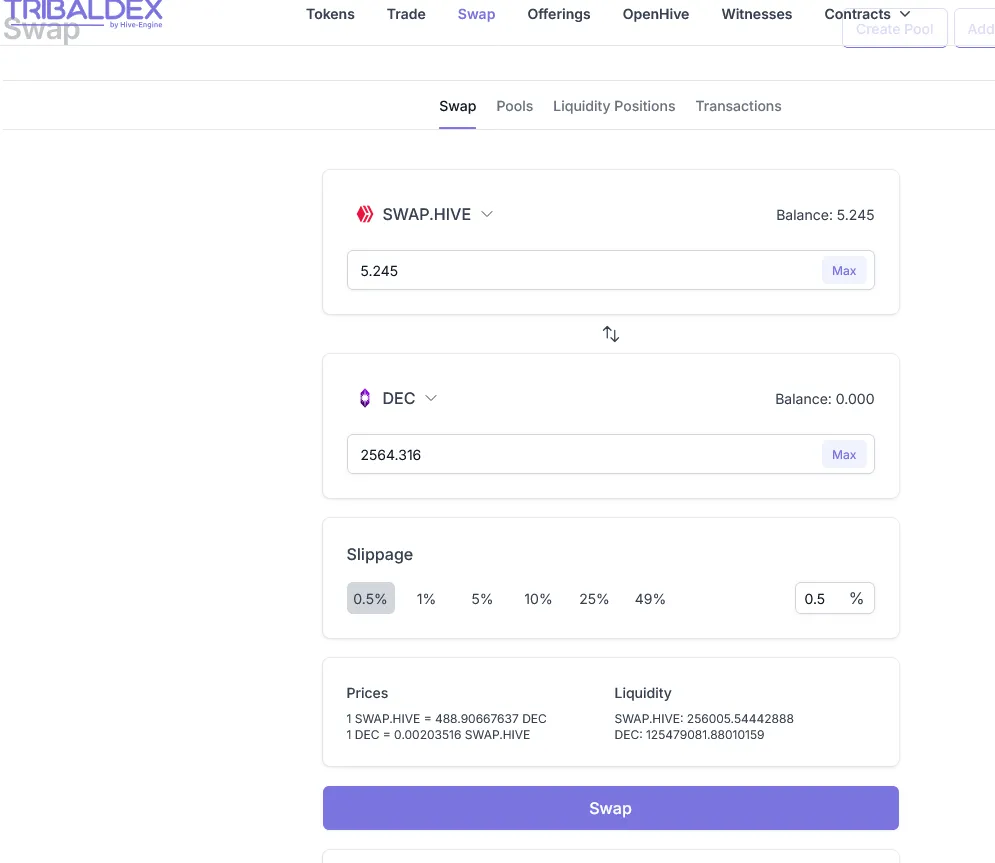
Task: Go to Offerings page
Action: click(559, 14)
